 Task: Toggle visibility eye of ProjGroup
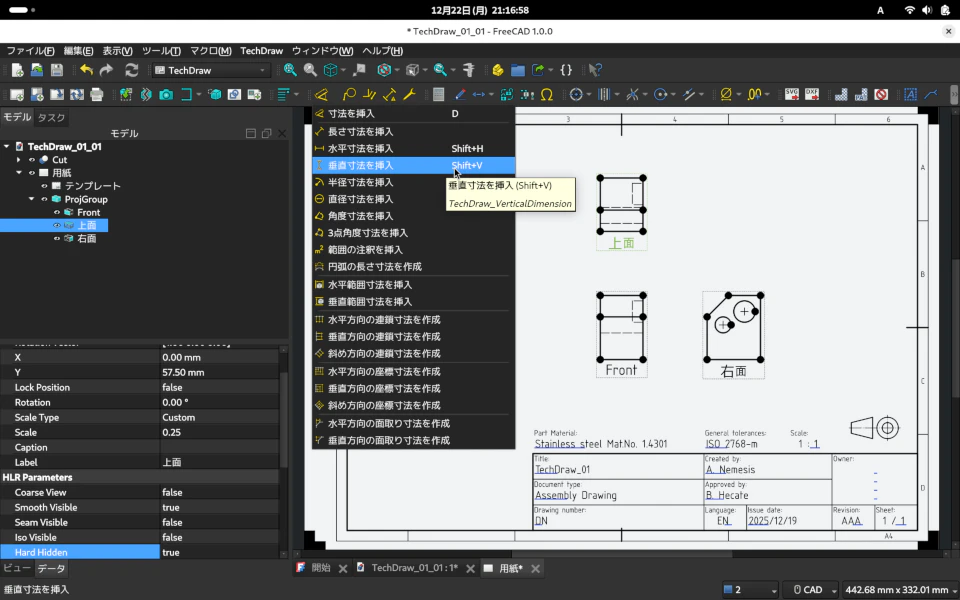pos(44,199)
